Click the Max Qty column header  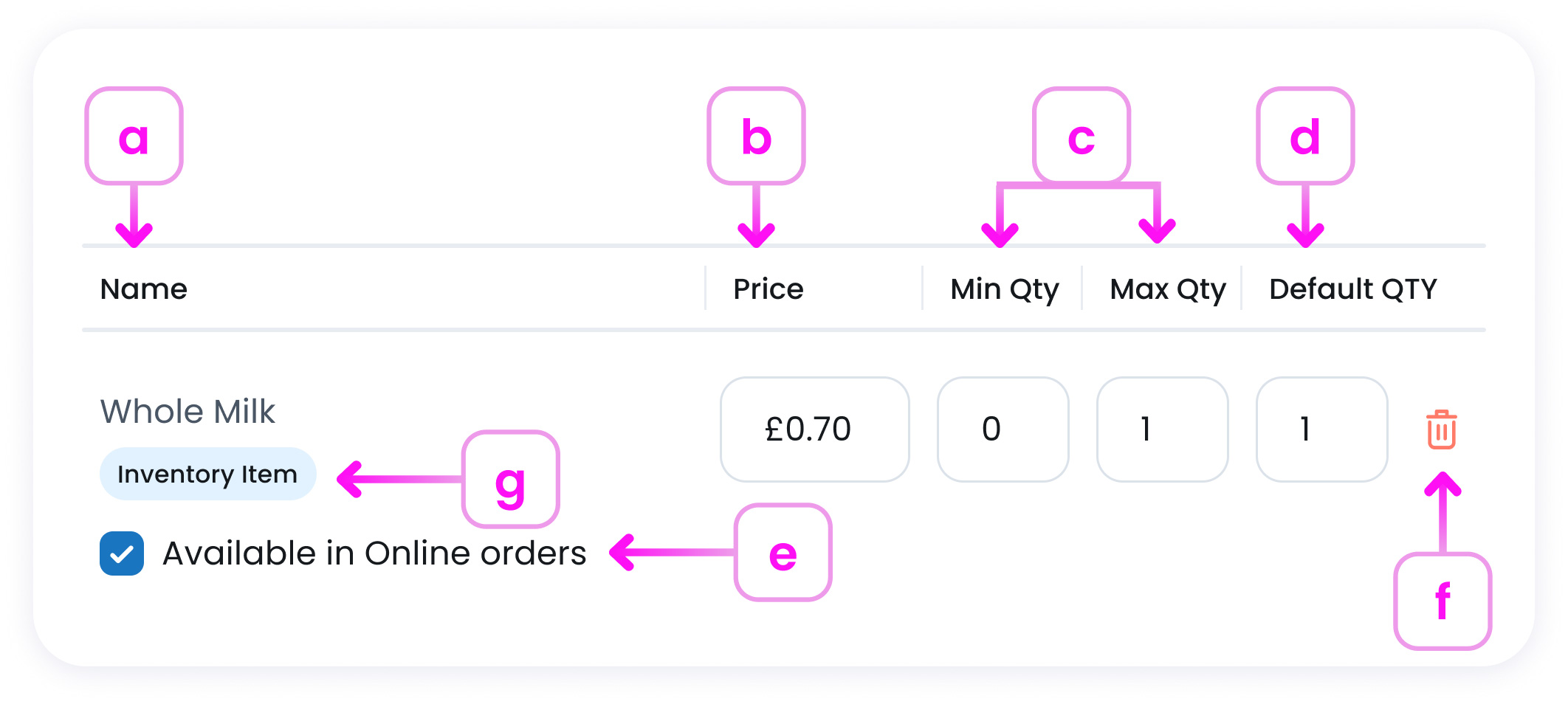coord(1167,289)
